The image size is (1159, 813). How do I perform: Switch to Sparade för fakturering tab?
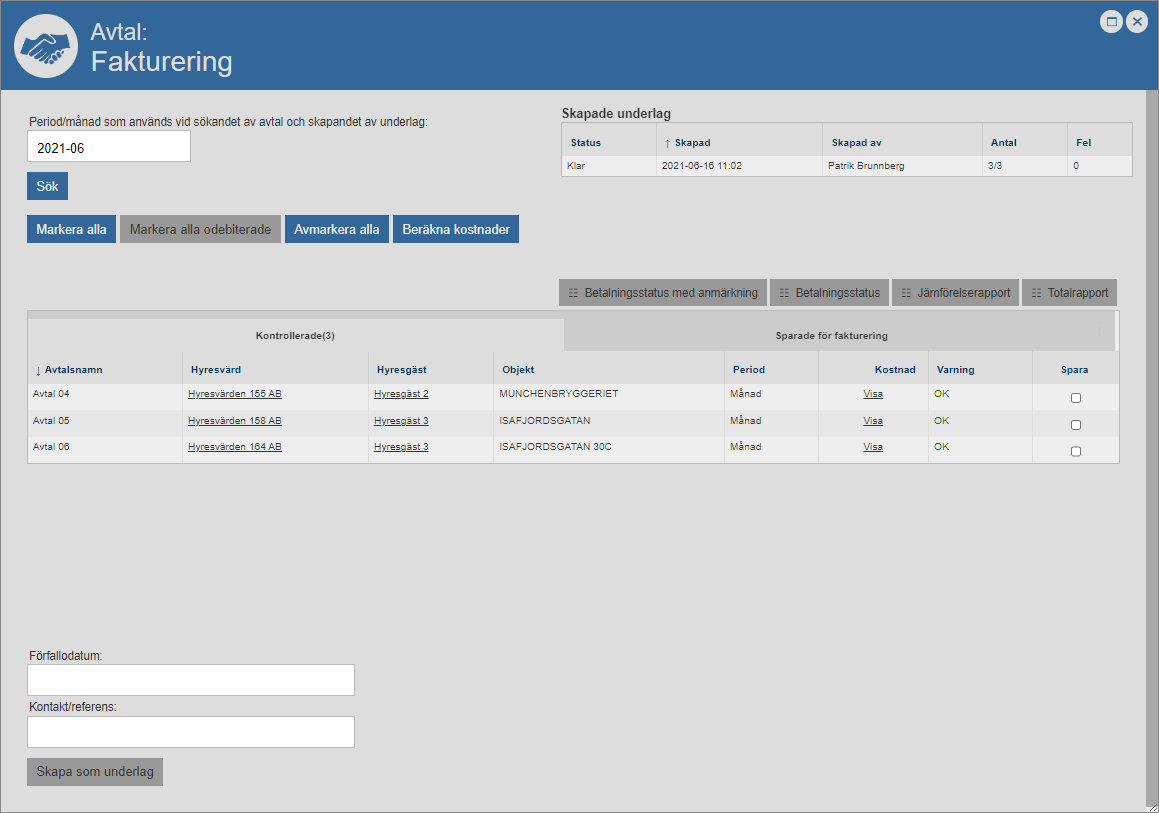pyautogui.click(x=831, y=336)
